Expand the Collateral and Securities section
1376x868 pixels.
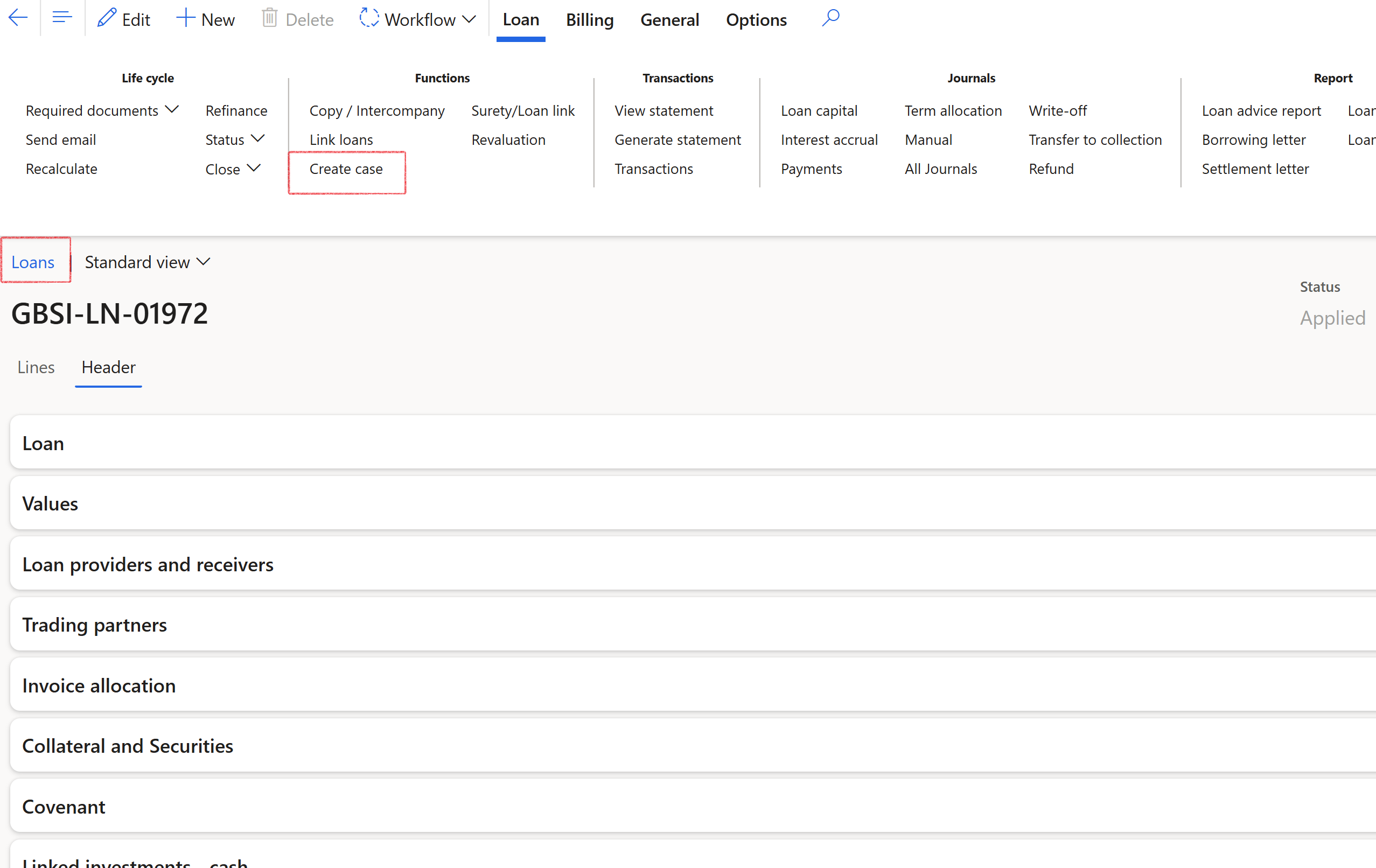(x=128, y=746)
